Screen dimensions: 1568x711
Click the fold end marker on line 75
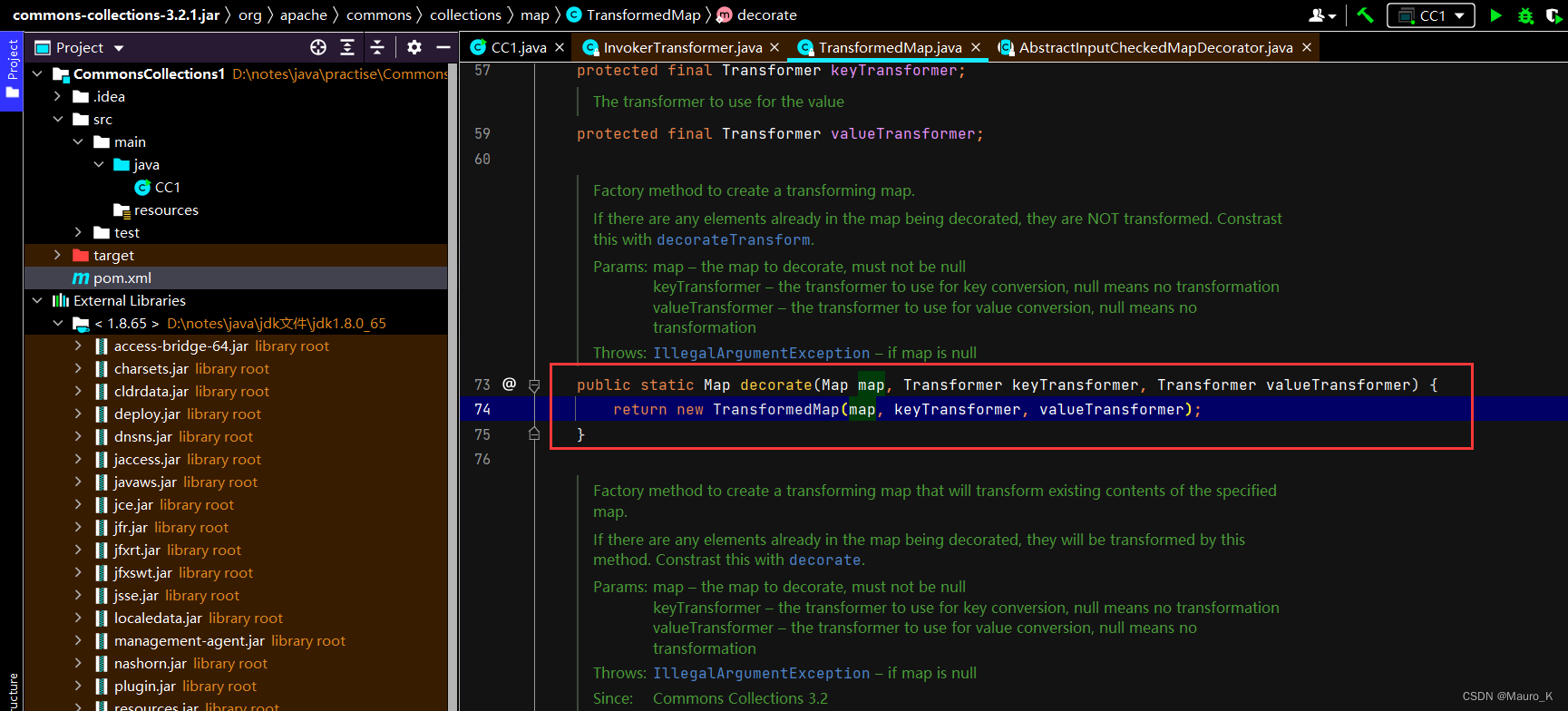coord(534,434)
